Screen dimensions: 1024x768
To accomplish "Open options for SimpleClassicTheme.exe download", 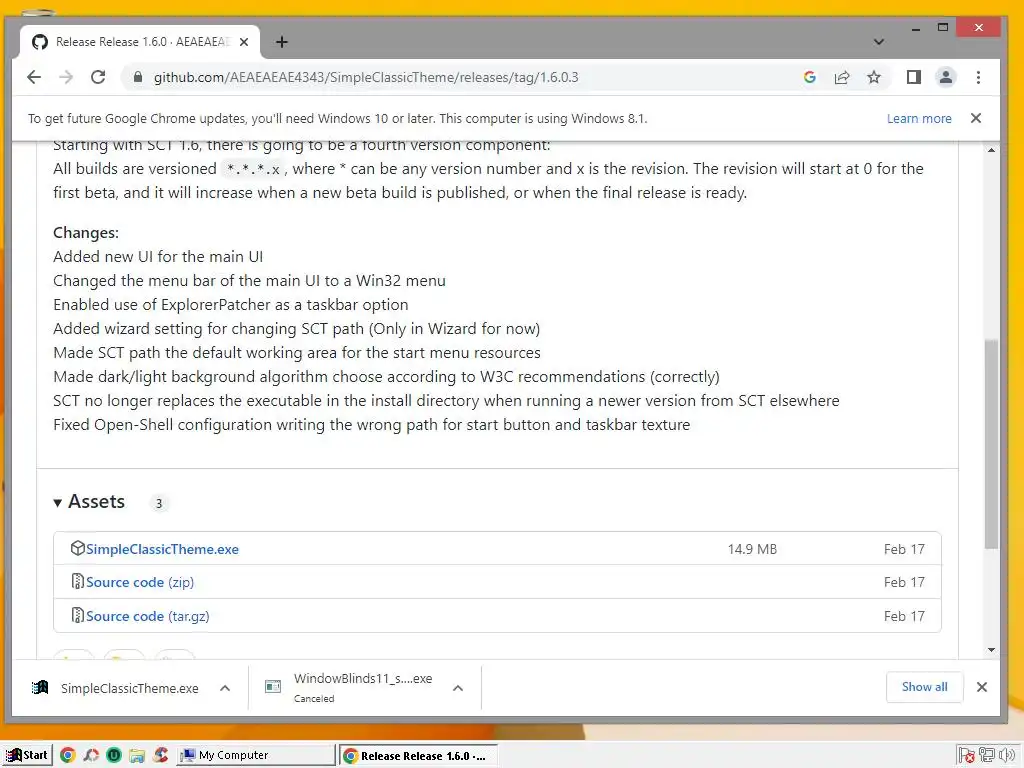I will point(225,688).
